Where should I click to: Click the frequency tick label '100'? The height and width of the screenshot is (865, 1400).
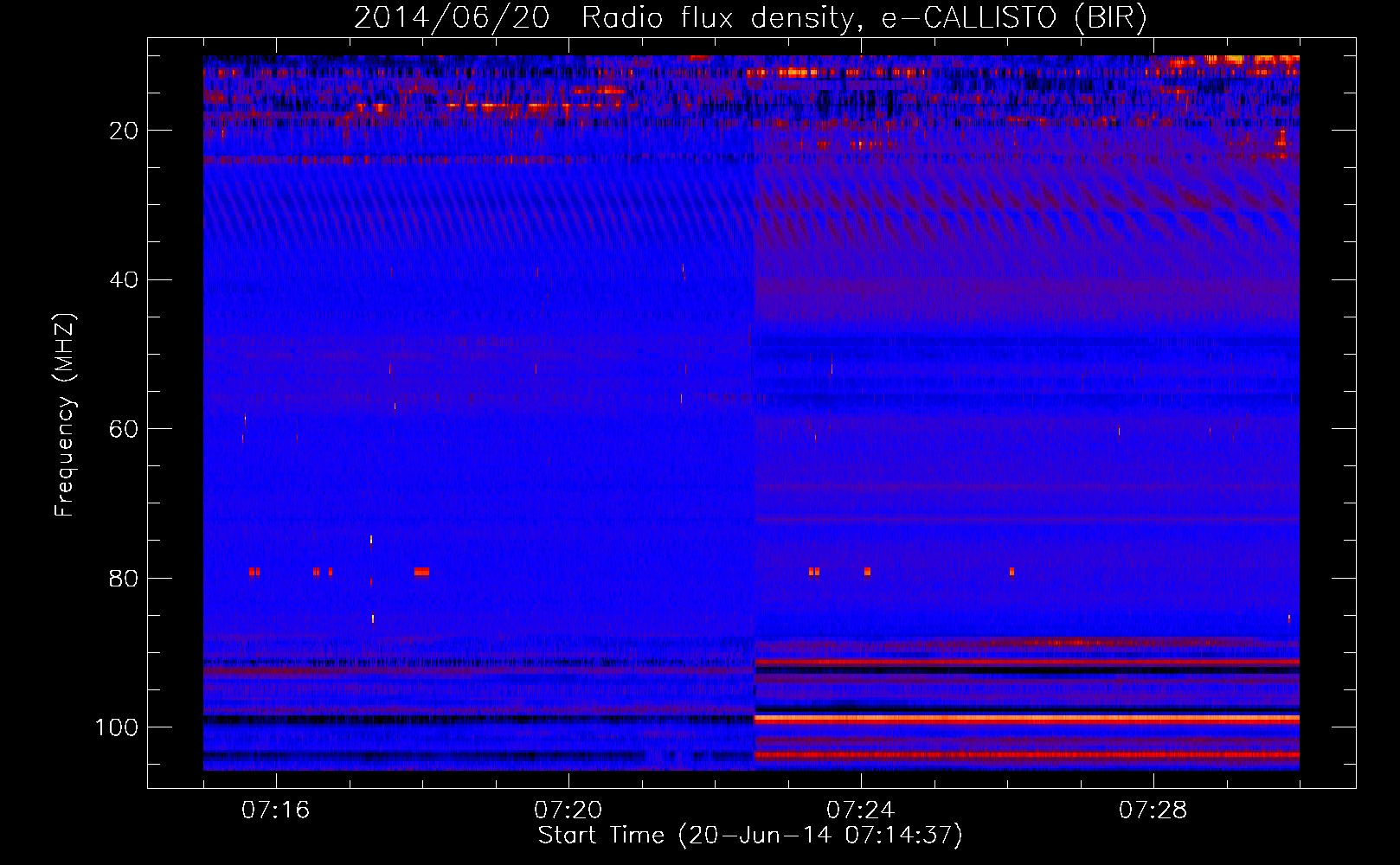pyautogui.click(x=117, y=727)
